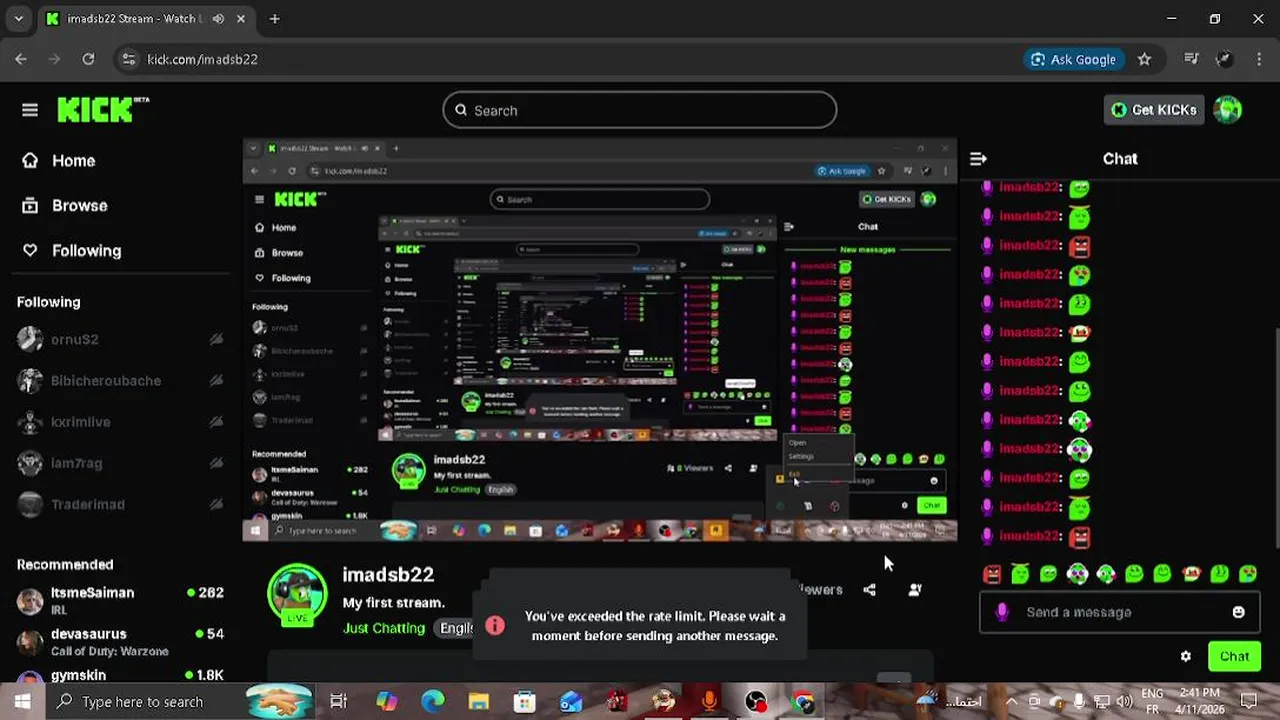Open the Chrome three-dot menu
The width and height of the screenshot is (1280, 720).
pyautogui.click(x=1258, y=59)
